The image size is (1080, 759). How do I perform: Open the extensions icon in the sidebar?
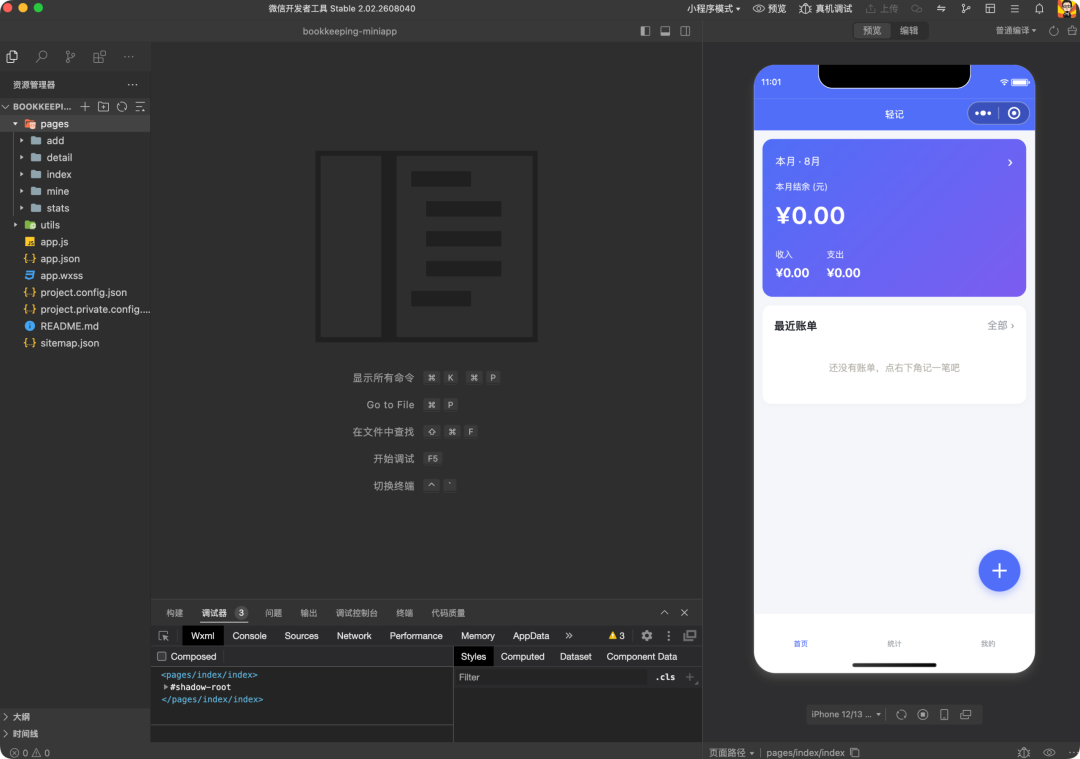click(x=99, y=57)
